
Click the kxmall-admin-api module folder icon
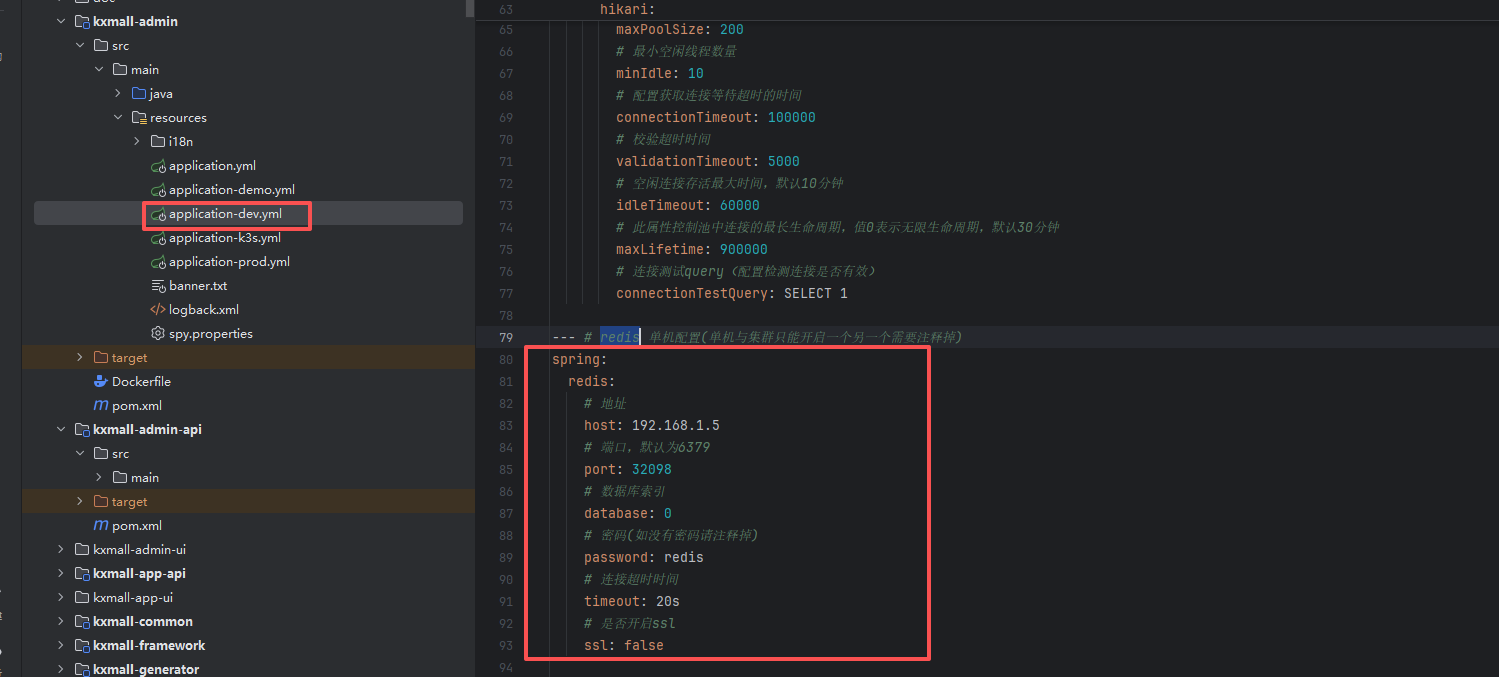pyautogui.click(x=81, y=430)
